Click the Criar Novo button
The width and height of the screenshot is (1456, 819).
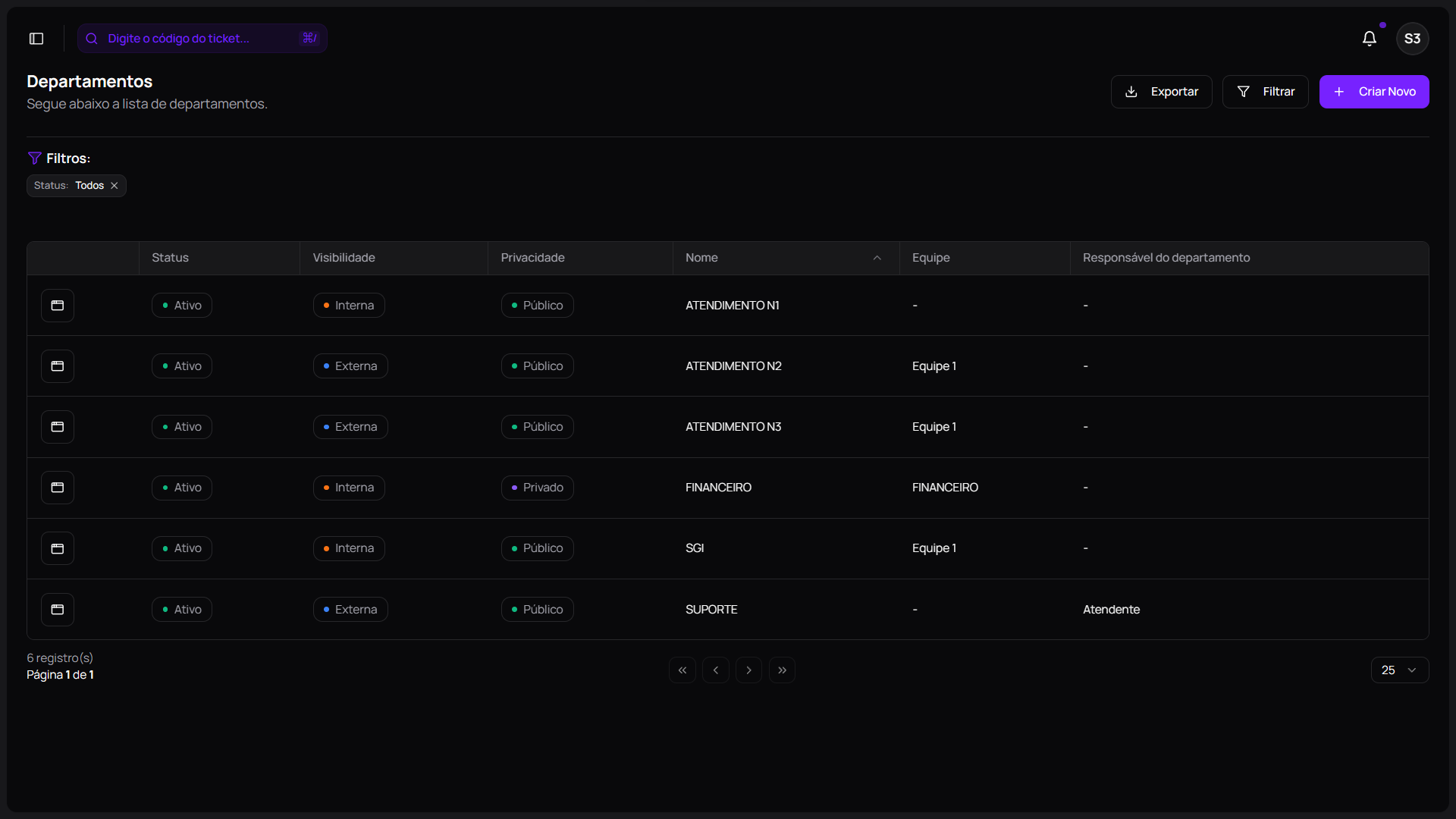1373,92
